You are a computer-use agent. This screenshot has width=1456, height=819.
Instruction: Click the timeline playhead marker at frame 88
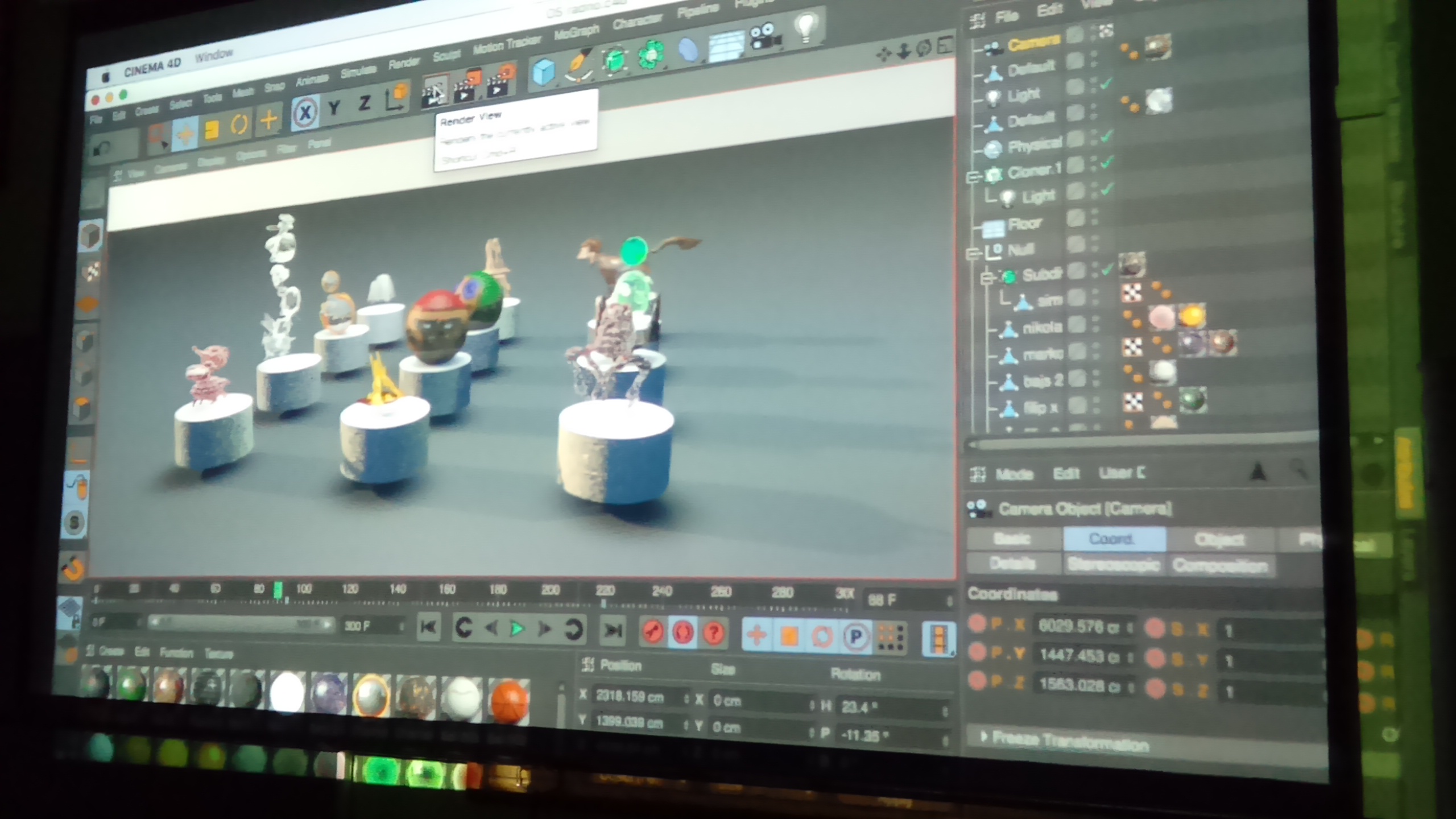(x=278, y=590)
